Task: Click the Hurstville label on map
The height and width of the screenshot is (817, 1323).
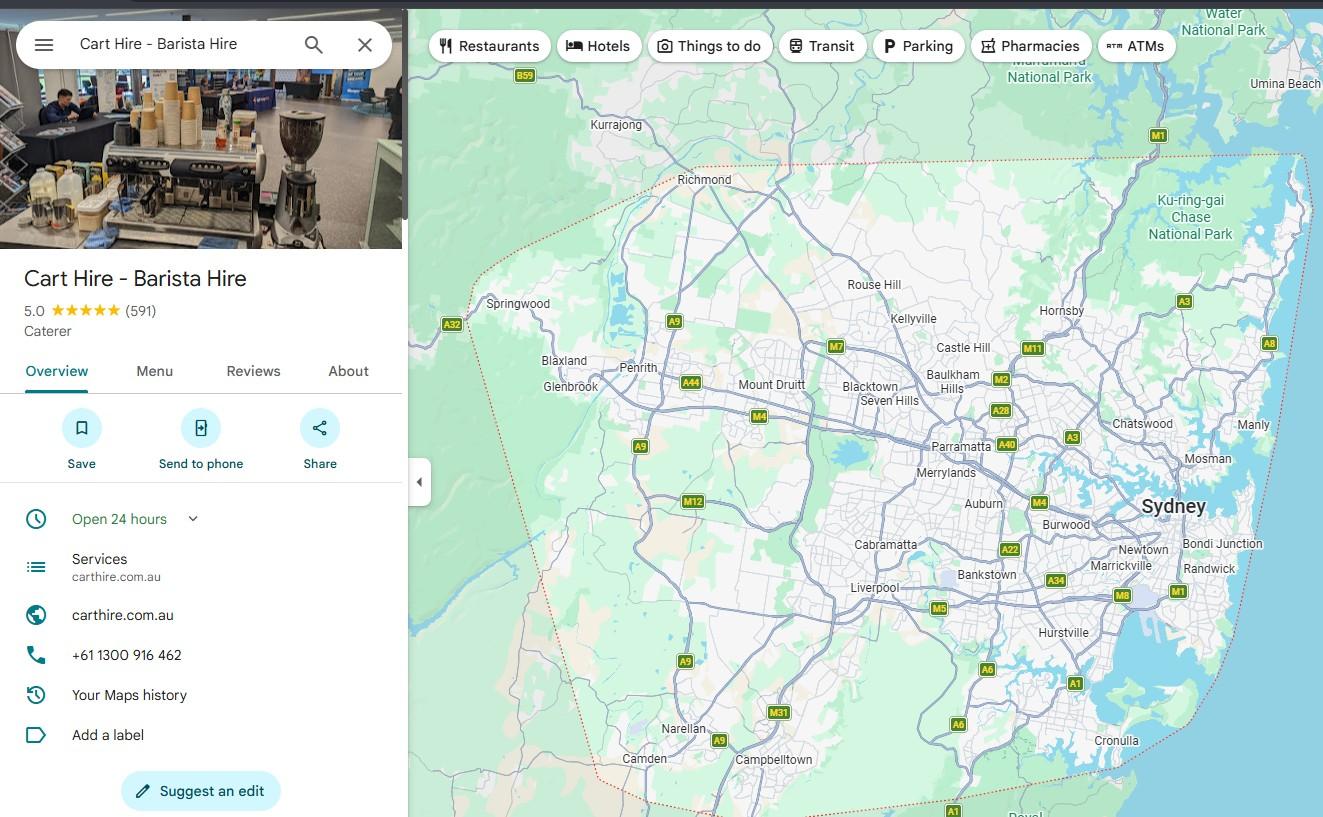Action: click(1064, 633)
